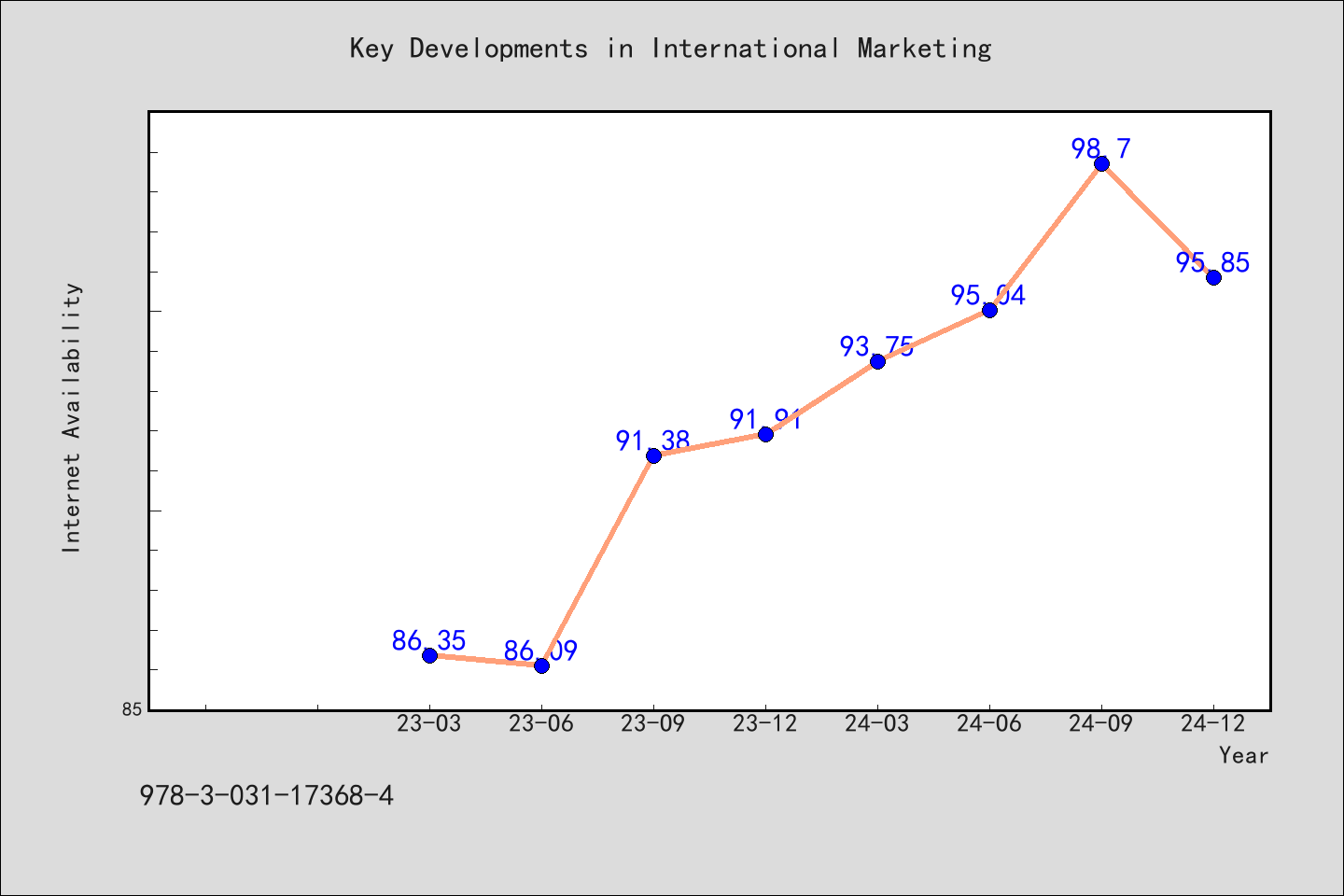Click the 23-06 x-axis tick label
This screenshot has height=896, width=1344.
[541, 723]
